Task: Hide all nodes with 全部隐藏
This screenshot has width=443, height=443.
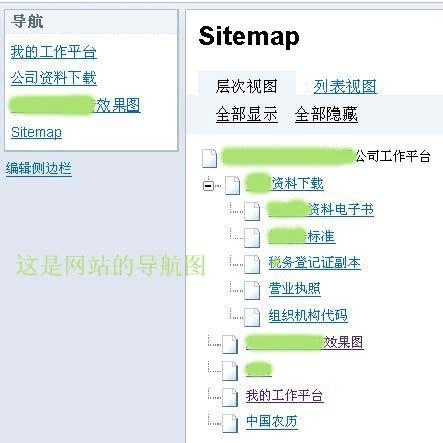Action: pyautogui.click(x=326, y=114)
